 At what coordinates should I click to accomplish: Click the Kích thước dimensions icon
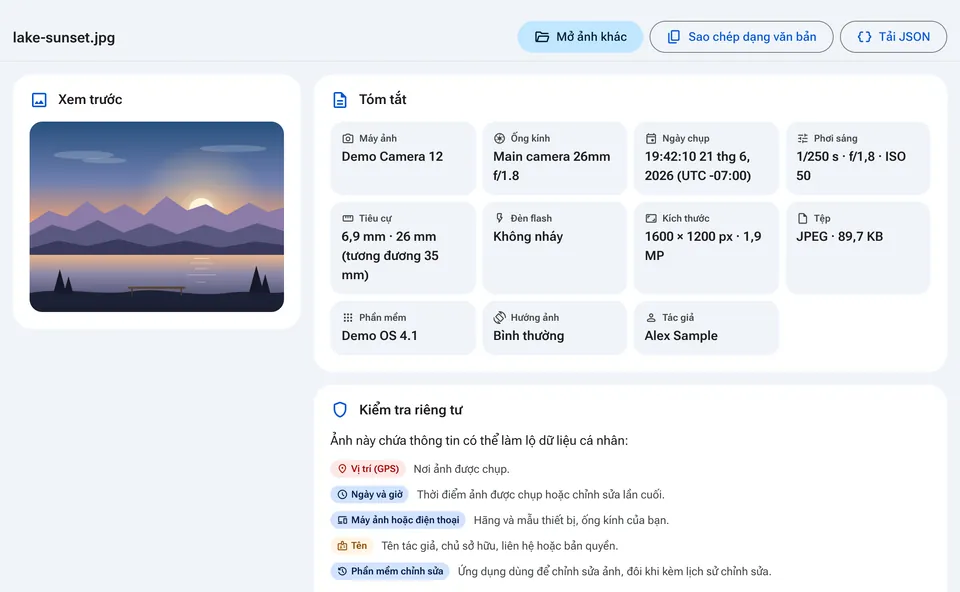pyautogui.click(x=651, y=219)
